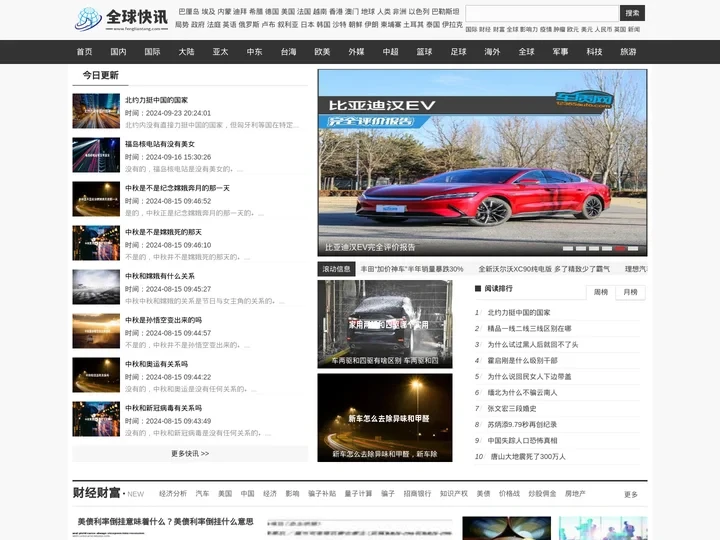
Task: Open the 篮球 nav menu item
Action: point(424,52)
